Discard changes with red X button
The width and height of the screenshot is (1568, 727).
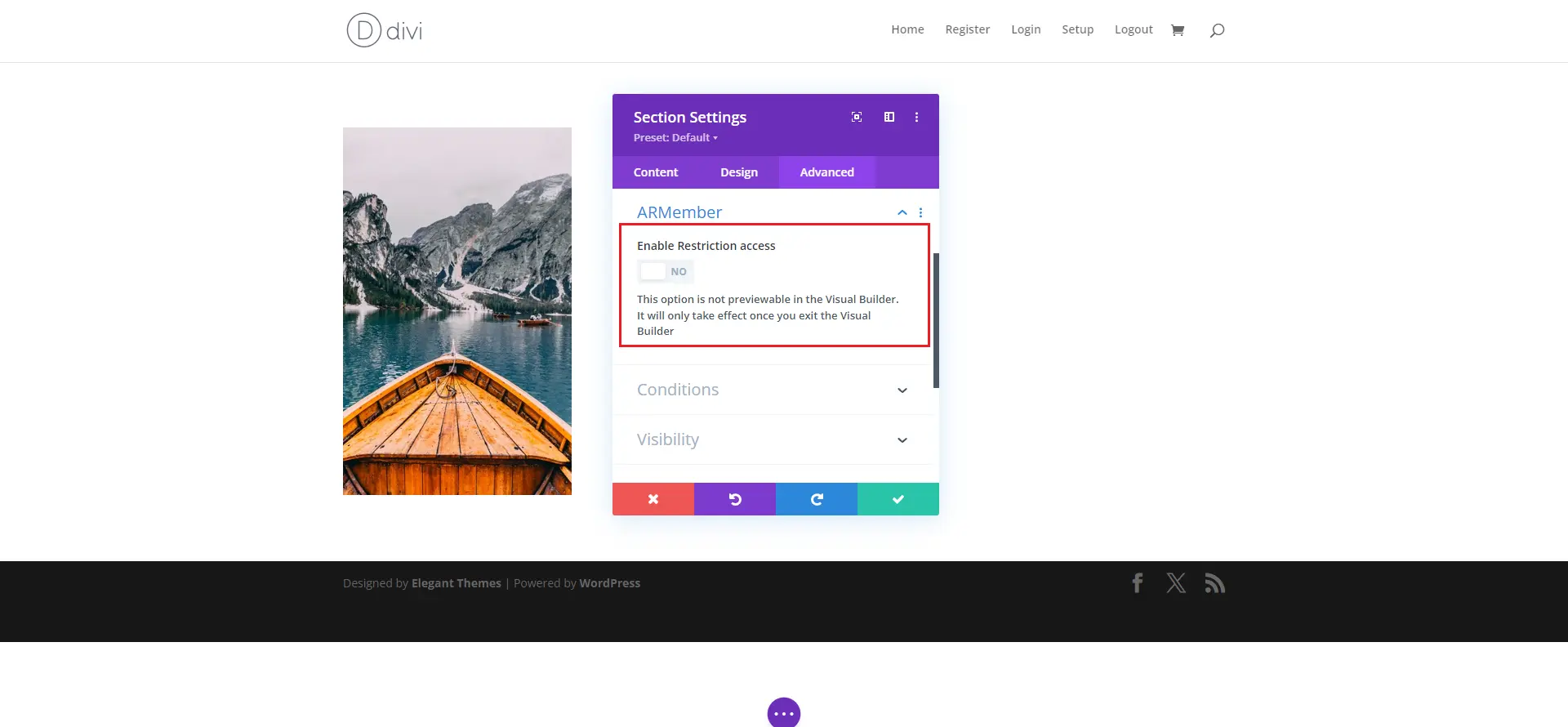pos(653,499)
